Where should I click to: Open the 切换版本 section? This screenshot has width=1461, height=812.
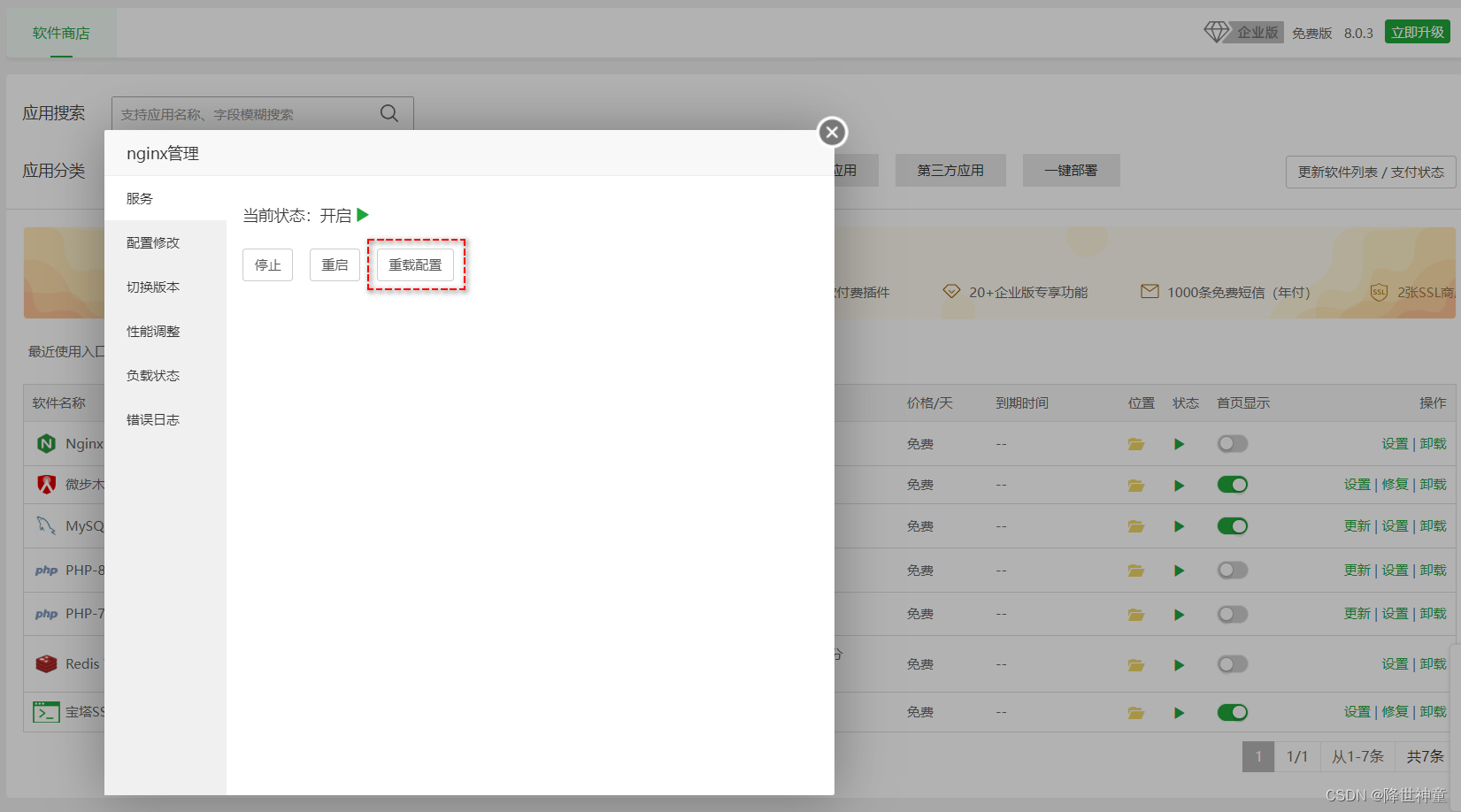point(165,287)
